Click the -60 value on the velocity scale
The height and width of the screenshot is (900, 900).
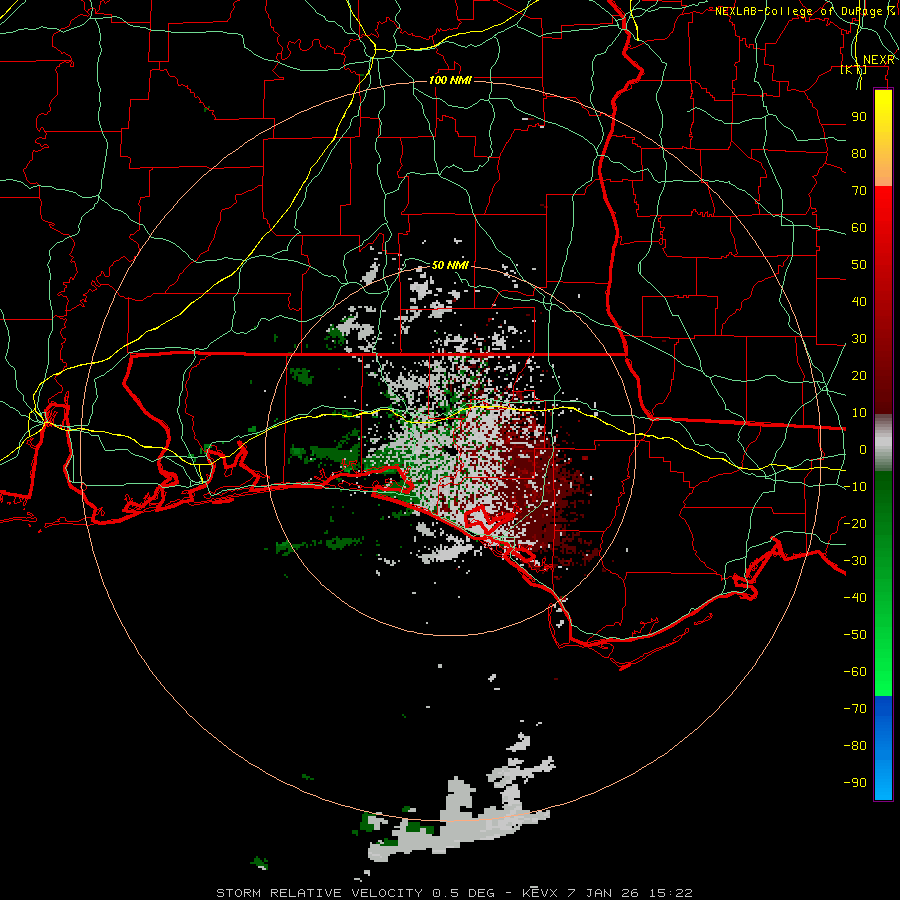(855, 672)
